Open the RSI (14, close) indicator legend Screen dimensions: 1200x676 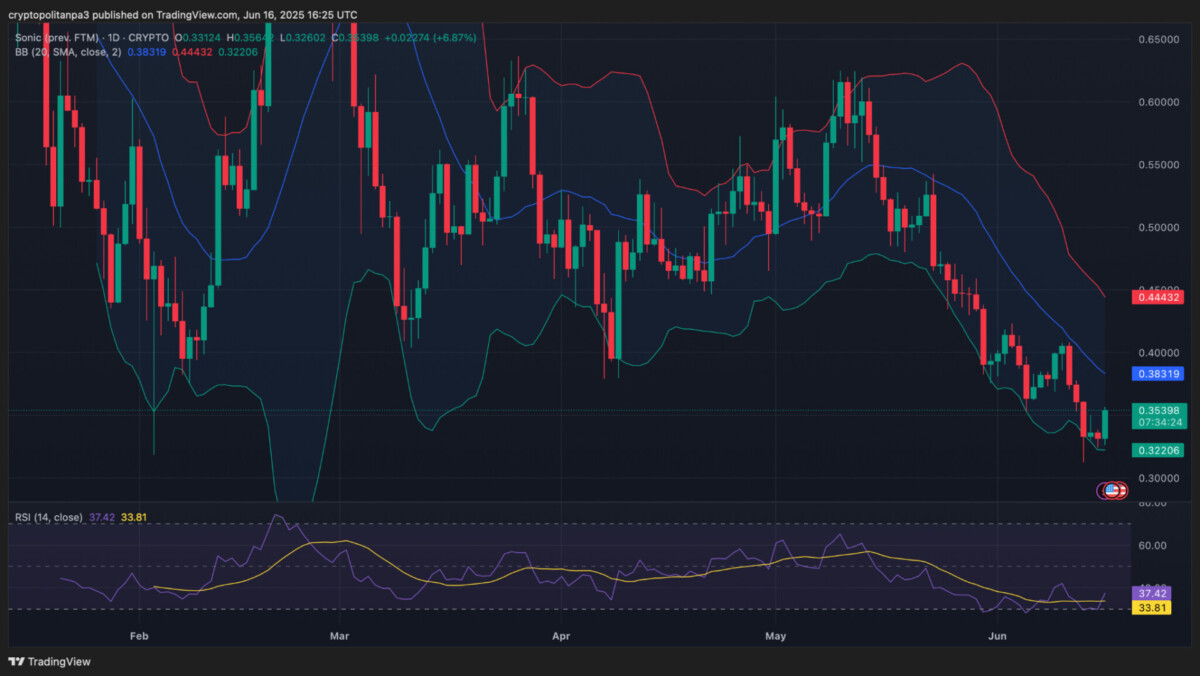[48, 517]
